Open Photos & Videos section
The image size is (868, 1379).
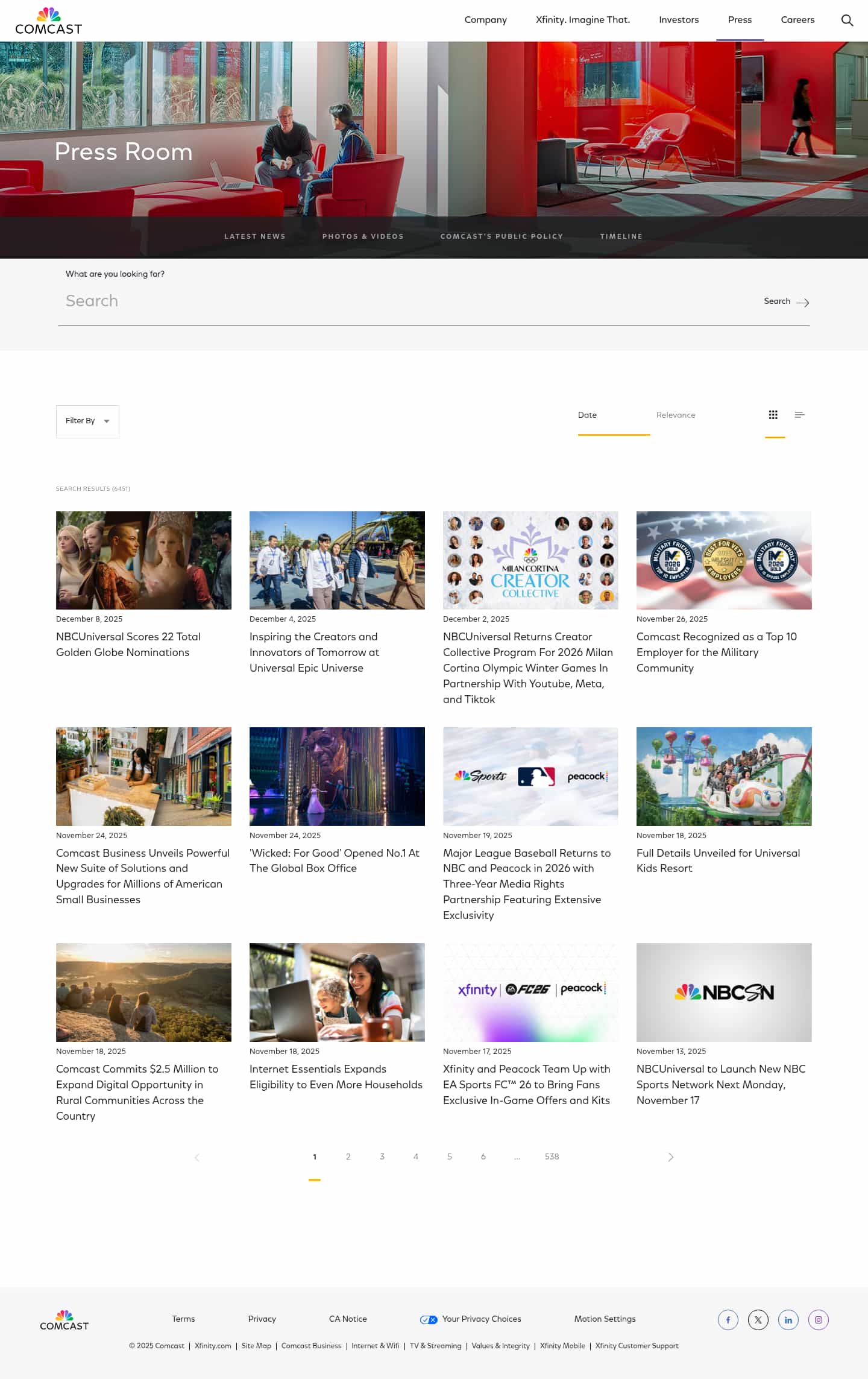[x=363, y=236]
